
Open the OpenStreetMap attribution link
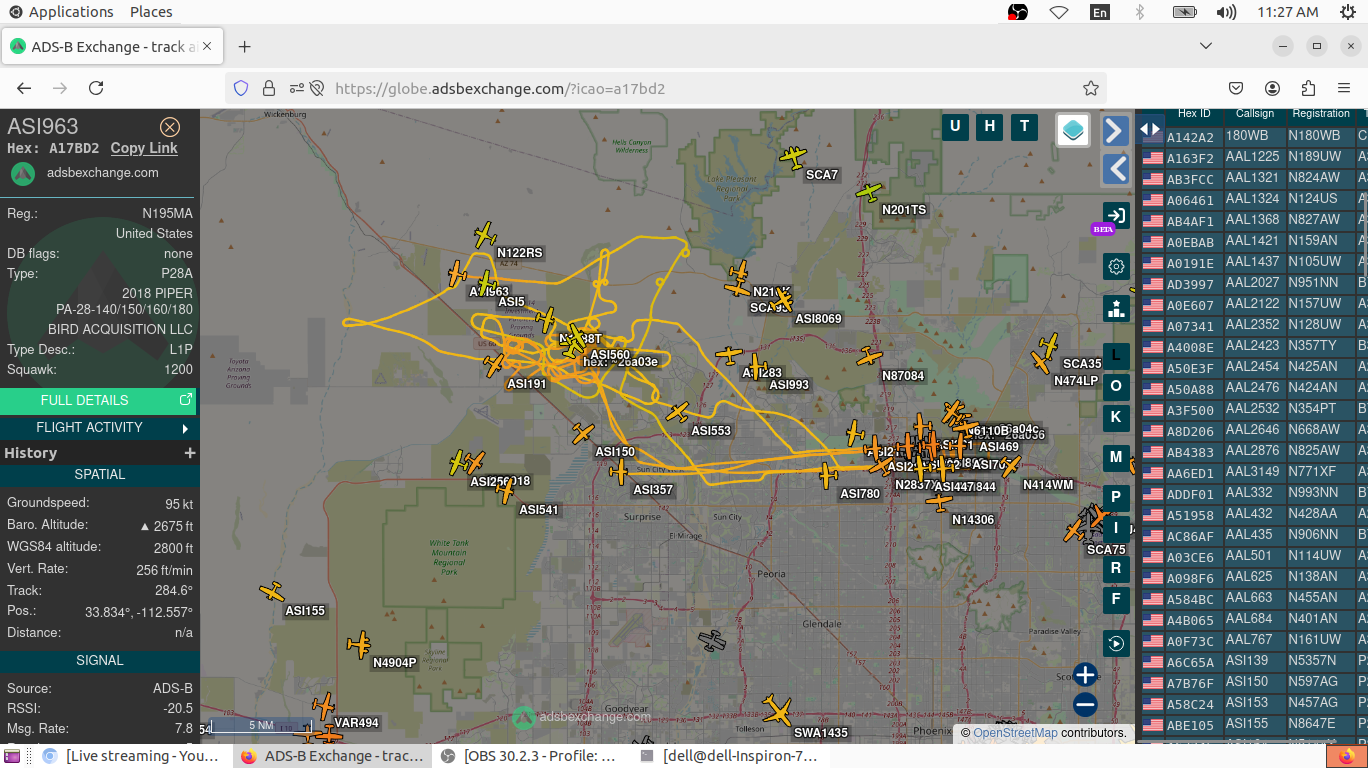point(1015,733)
